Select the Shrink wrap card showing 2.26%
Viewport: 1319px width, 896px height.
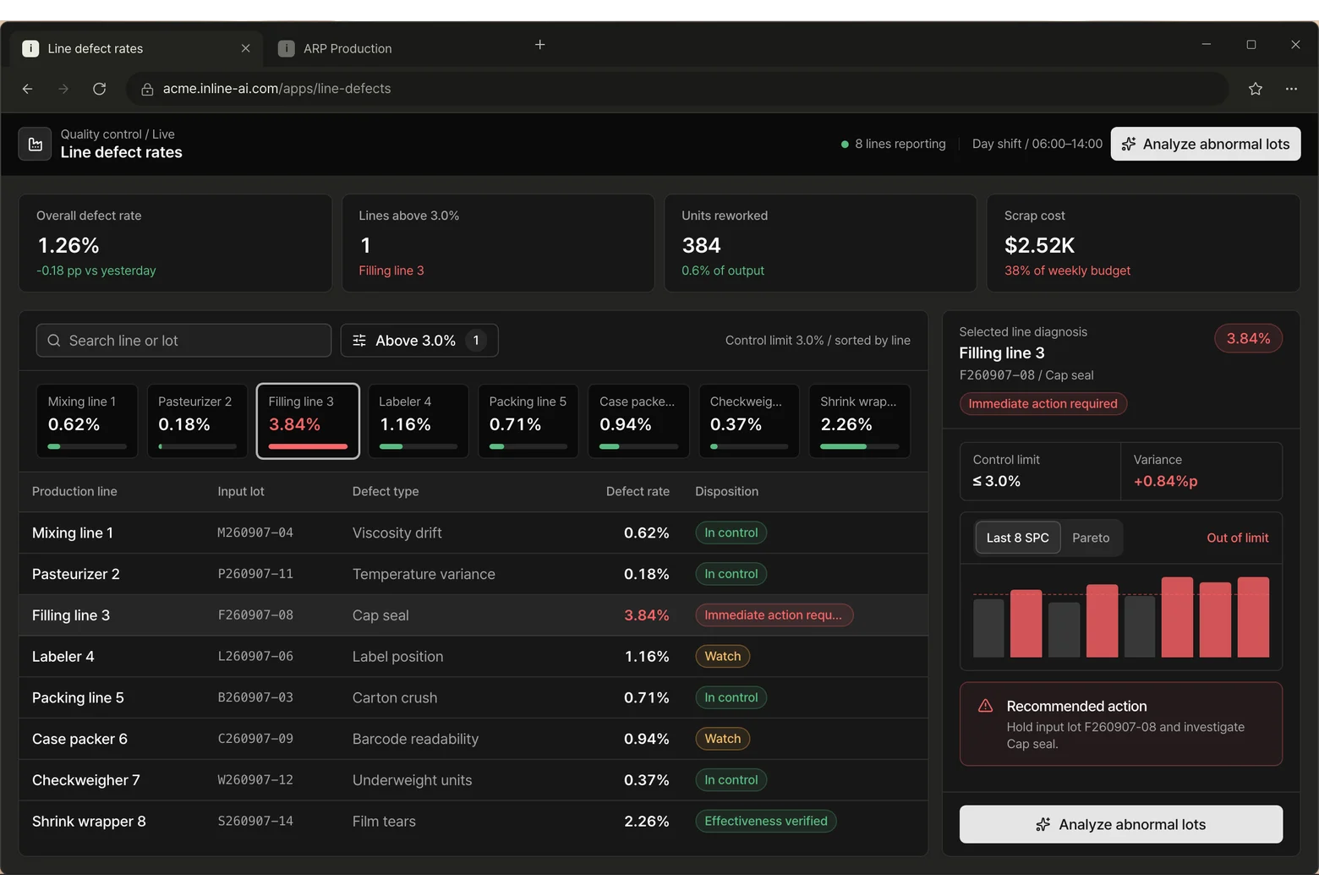click(x=860, y=421)
